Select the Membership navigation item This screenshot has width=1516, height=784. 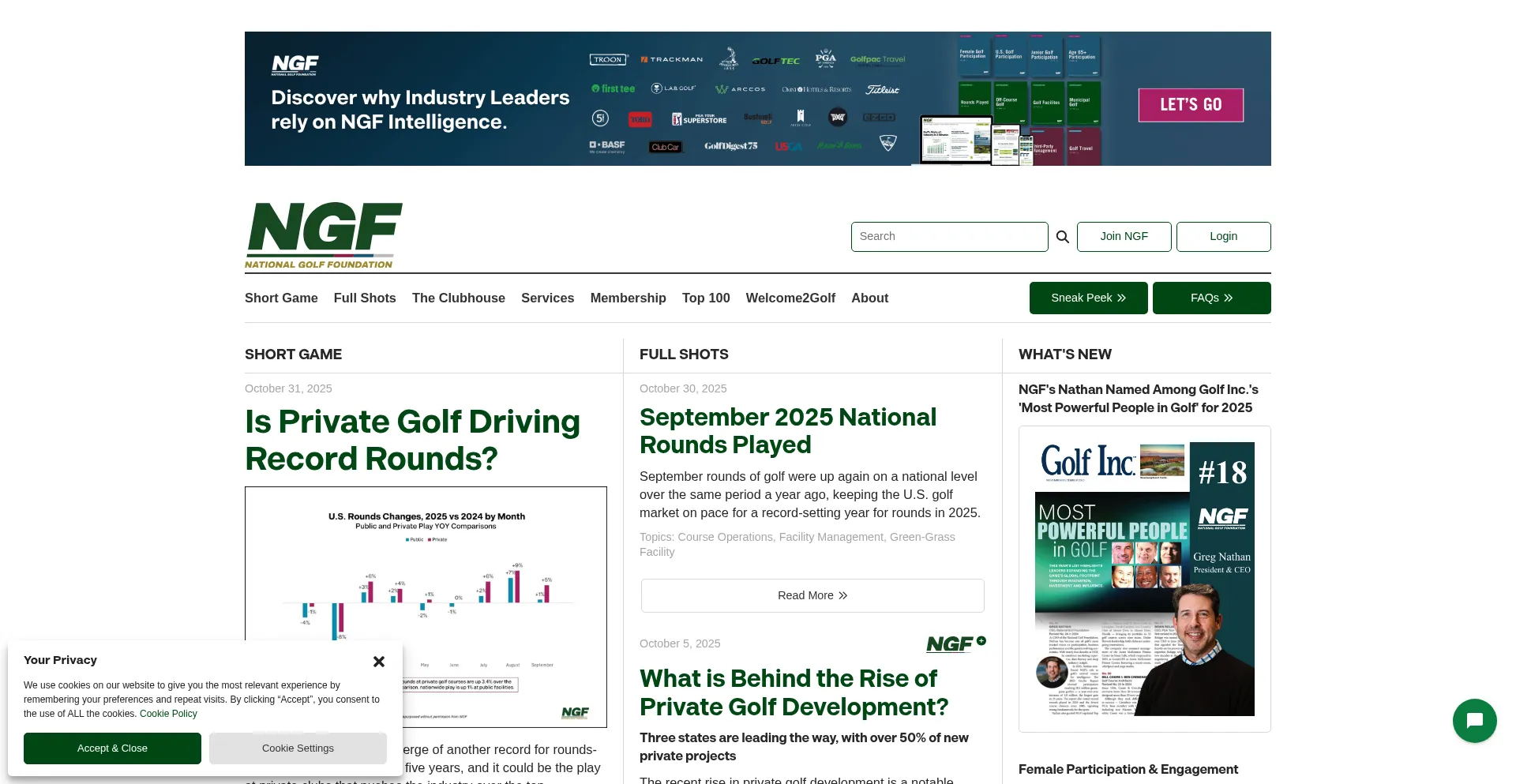pyautogui.click(x=628, y=298)
